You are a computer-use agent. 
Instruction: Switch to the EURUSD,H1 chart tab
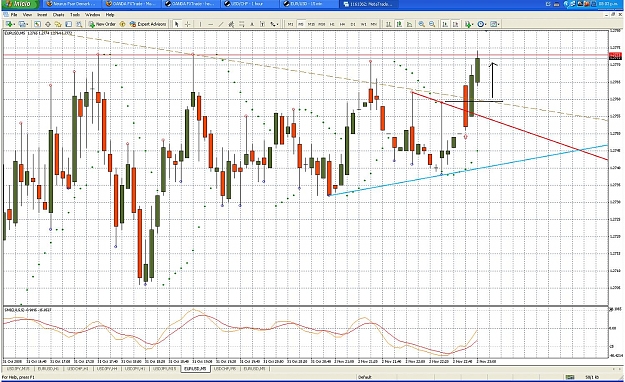pyautogui.click(x=48, y=369)
